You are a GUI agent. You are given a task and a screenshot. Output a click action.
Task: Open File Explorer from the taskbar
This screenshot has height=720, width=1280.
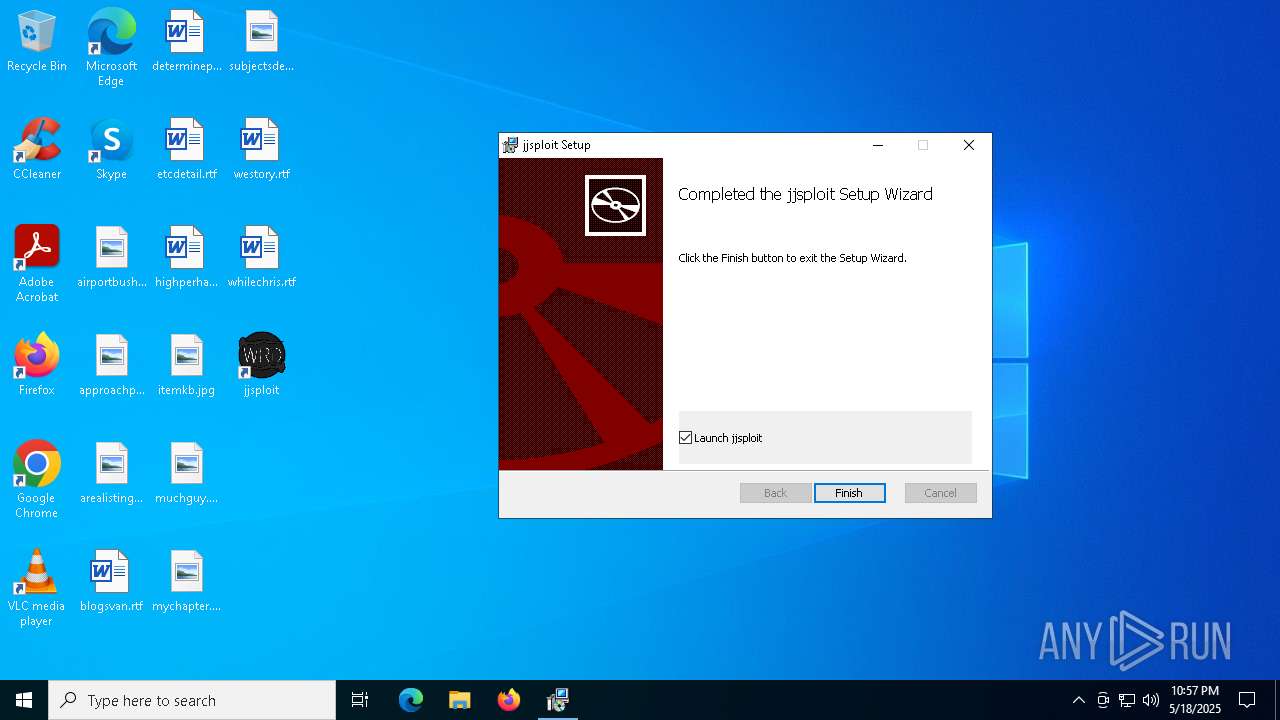click(460, 700)
